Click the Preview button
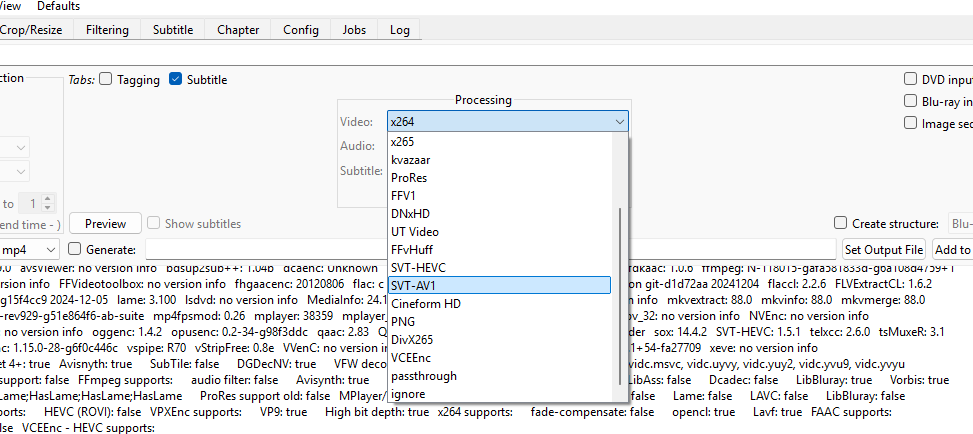This screenshot has width=973, height=434. (x=105, y=224)
